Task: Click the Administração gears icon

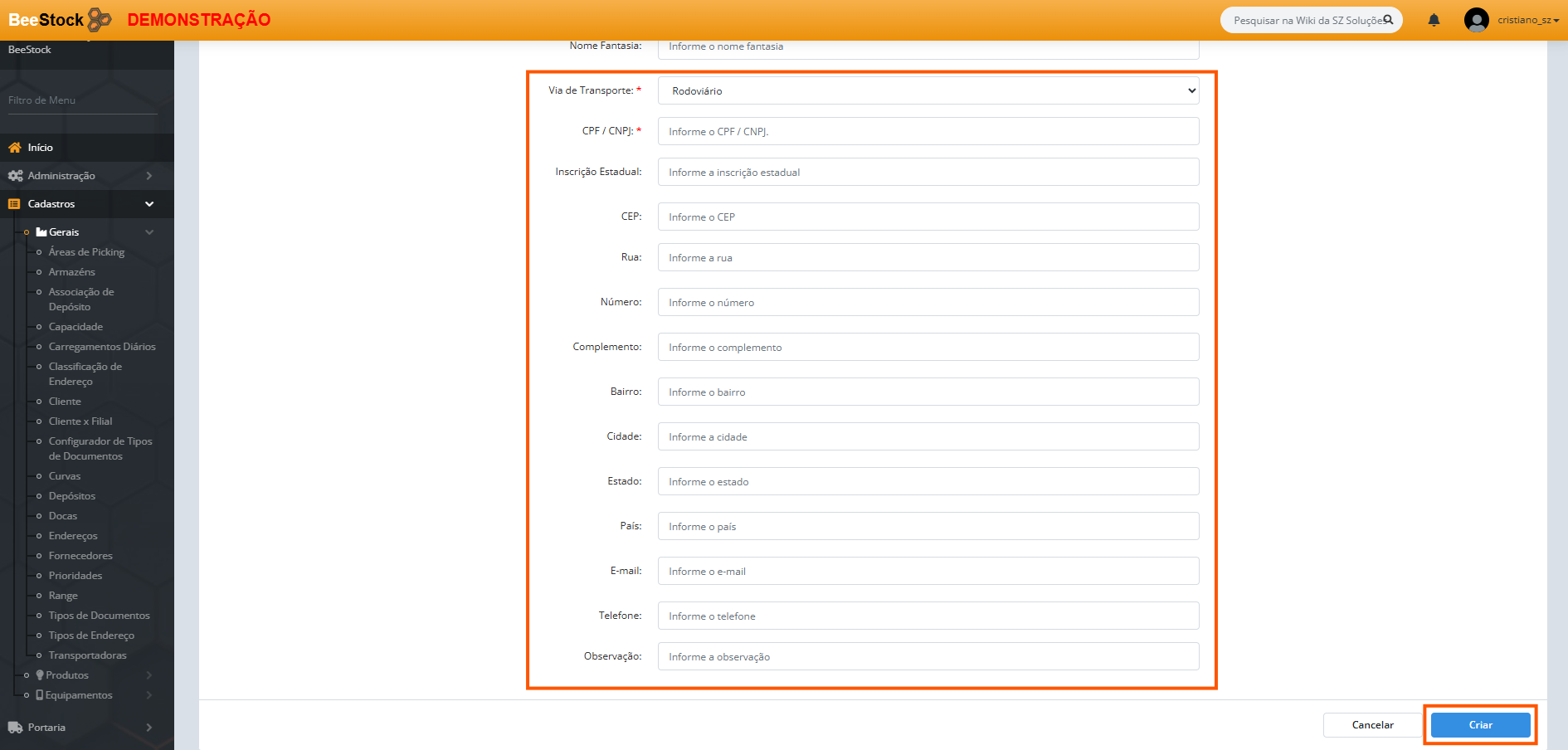Action: (x=15, y=176)
